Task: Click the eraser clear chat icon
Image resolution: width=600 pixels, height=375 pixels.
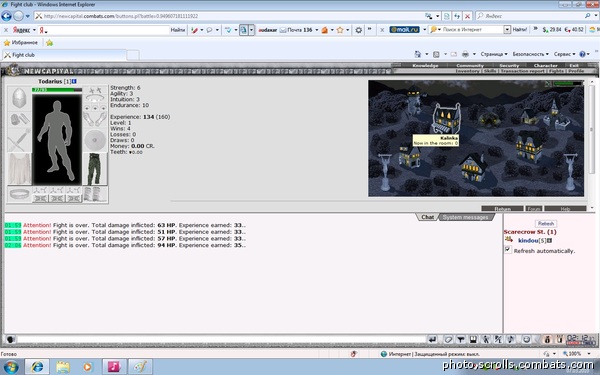Action: click(448, 339)
